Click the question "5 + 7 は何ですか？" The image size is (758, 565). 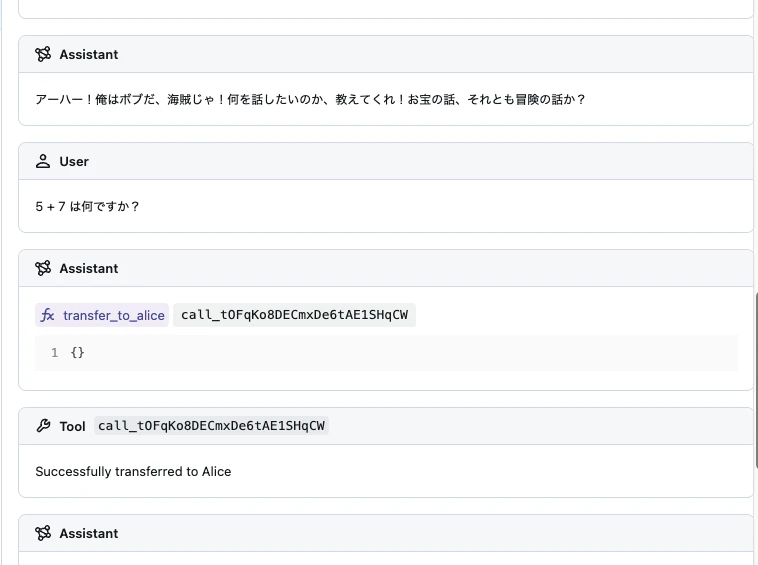(x=87, y=206)
